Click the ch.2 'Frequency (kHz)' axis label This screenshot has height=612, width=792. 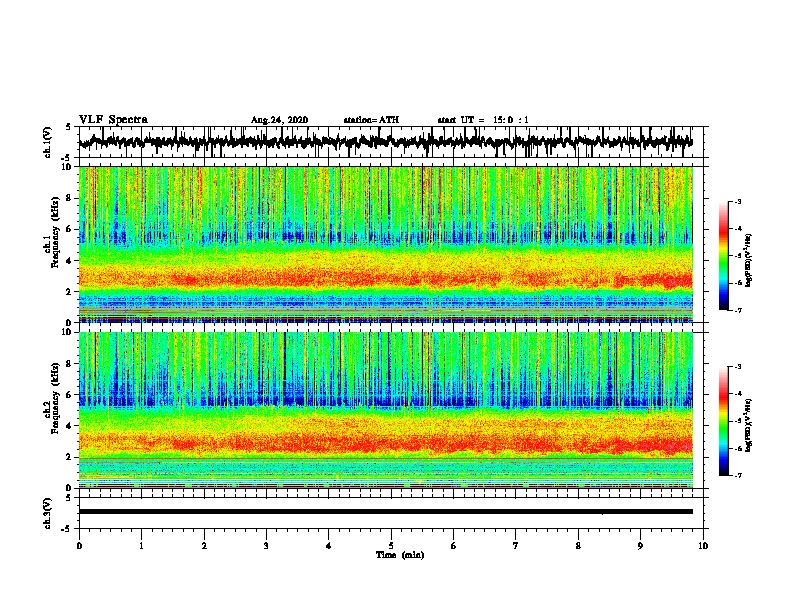[55, 398]
